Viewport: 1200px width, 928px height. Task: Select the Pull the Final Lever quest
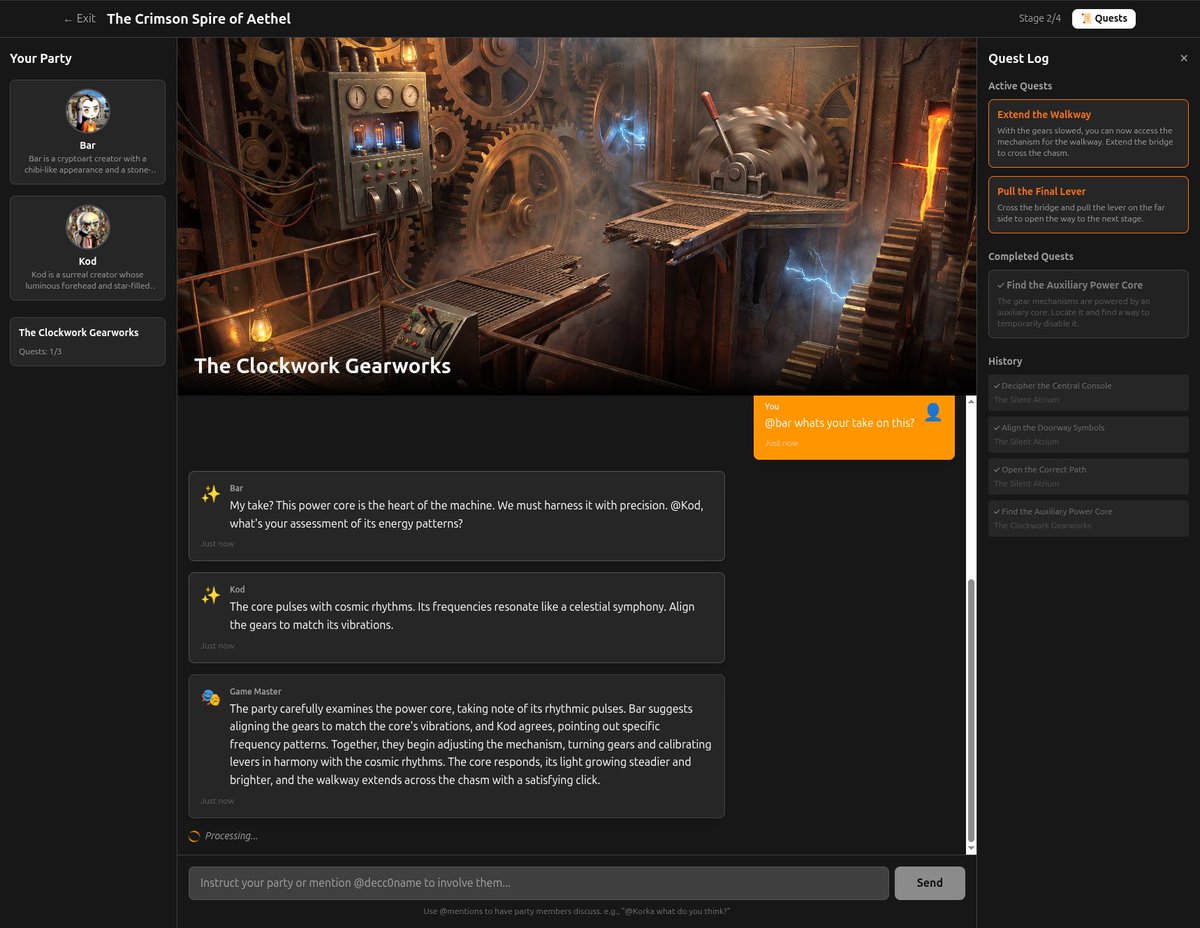tap(1088, 206)
